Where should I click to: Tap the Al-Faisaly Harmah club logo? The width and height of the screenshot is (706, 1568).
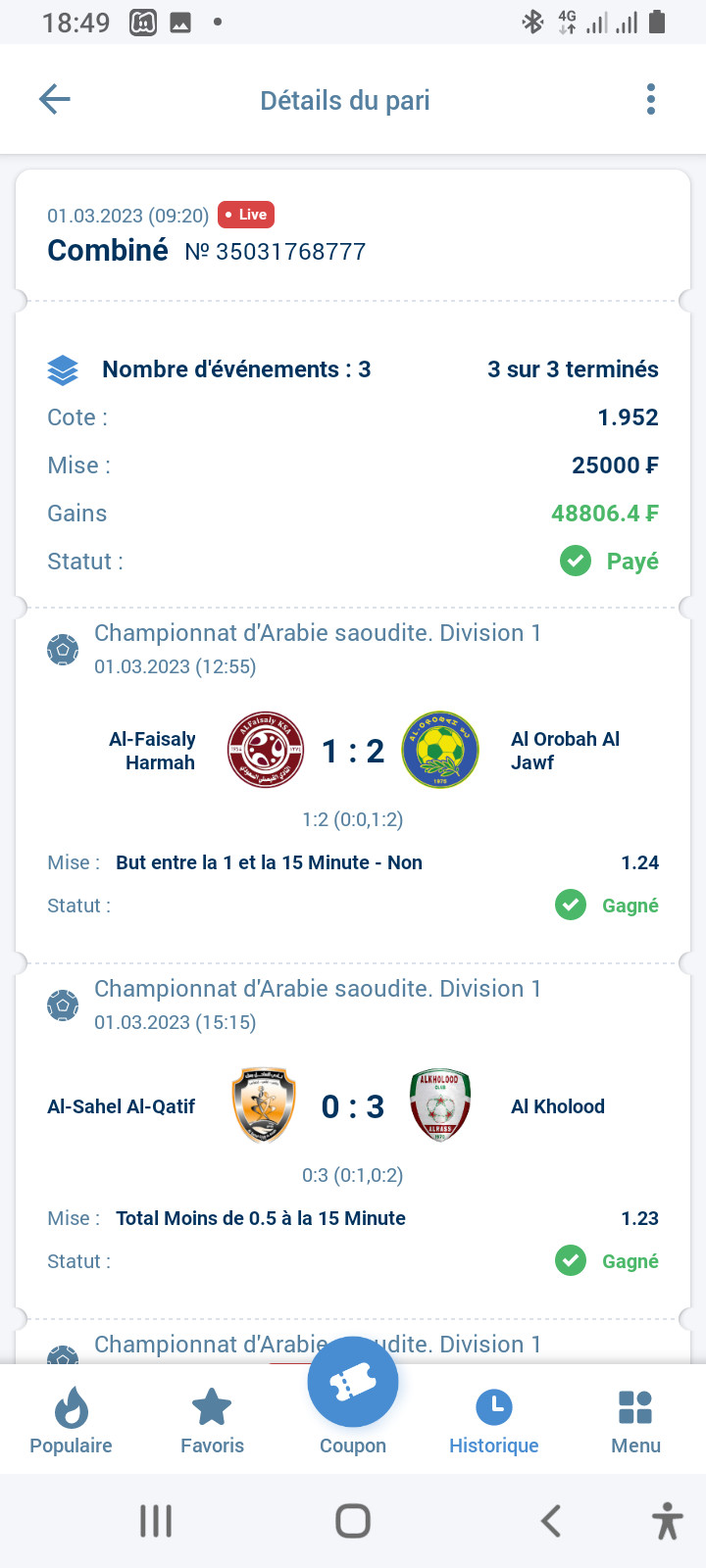[265, 751]
